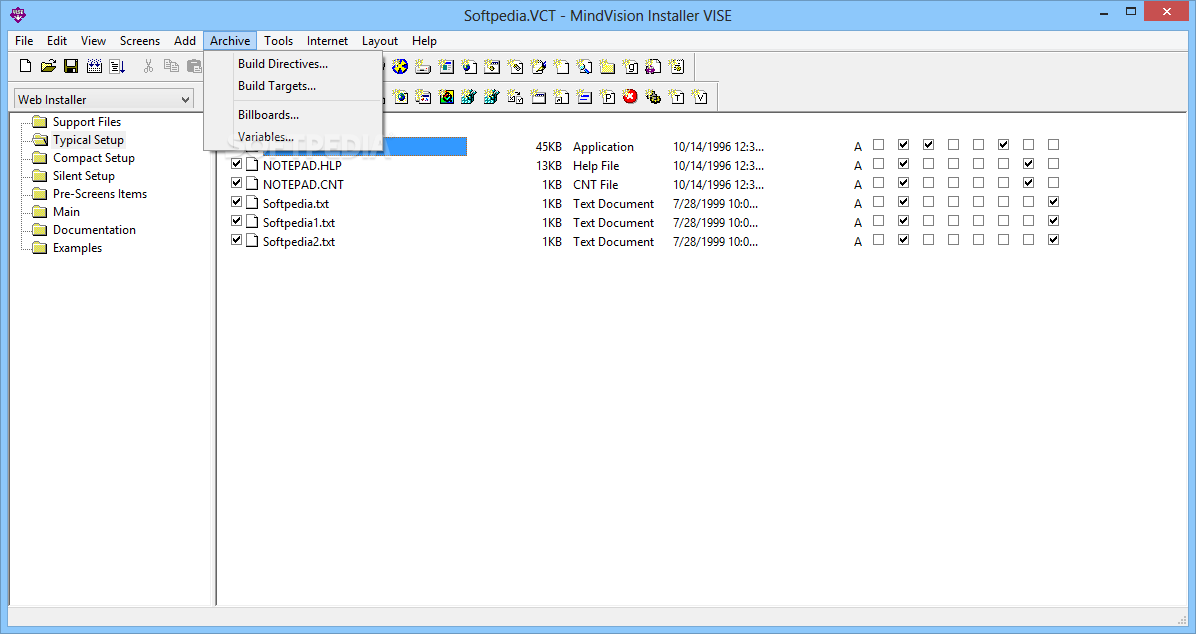Viewport: 1196px width, 634px height.
Task: Click the blue lines message icon
Action: click(584, 96)
